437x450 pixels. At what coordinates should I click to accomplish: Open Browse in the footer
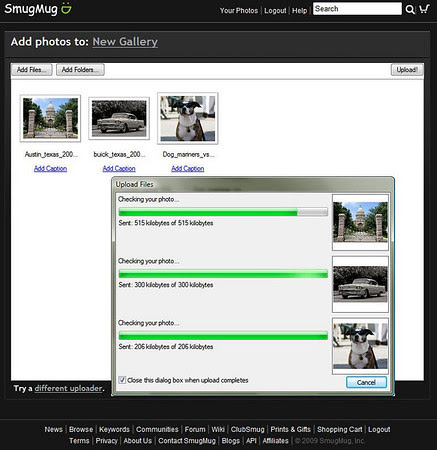click(81, 429)
